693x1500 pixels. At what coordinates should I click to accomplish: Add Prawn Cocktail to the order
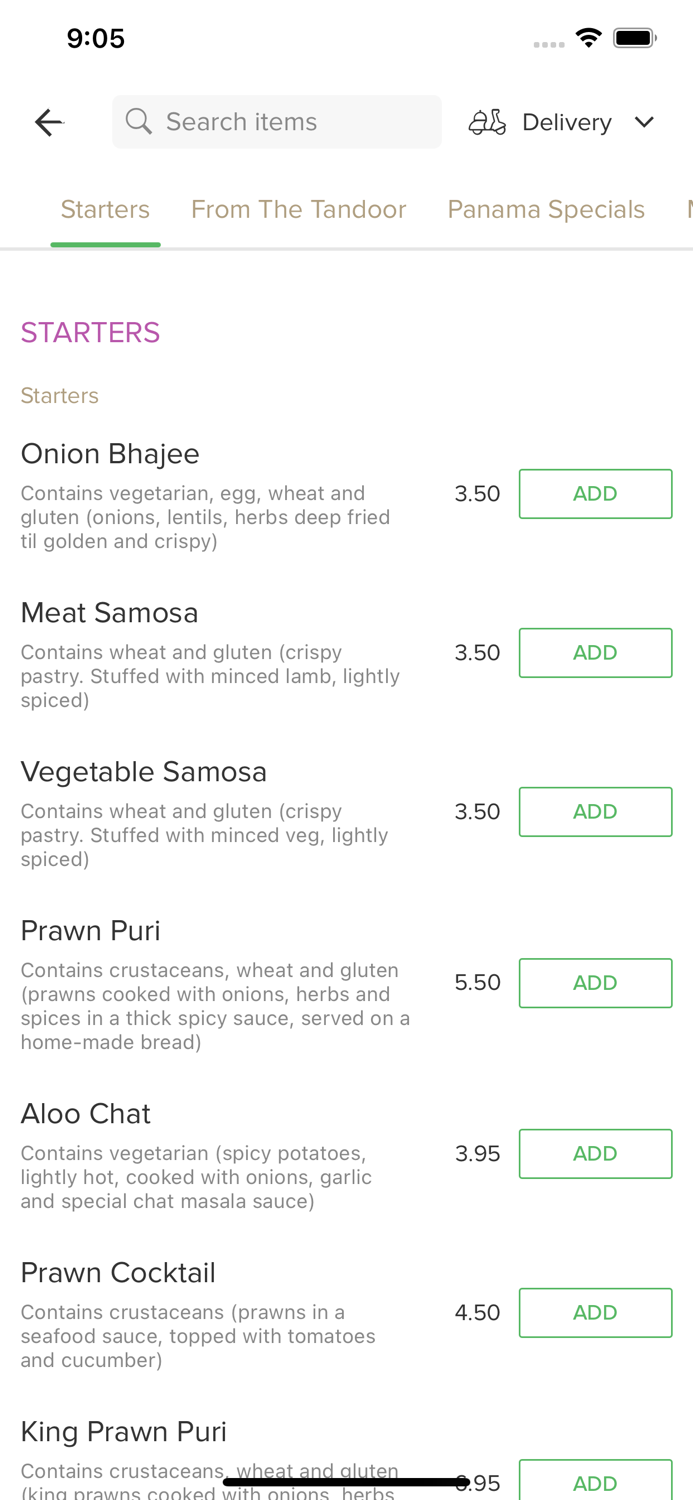click(595, 1313)
